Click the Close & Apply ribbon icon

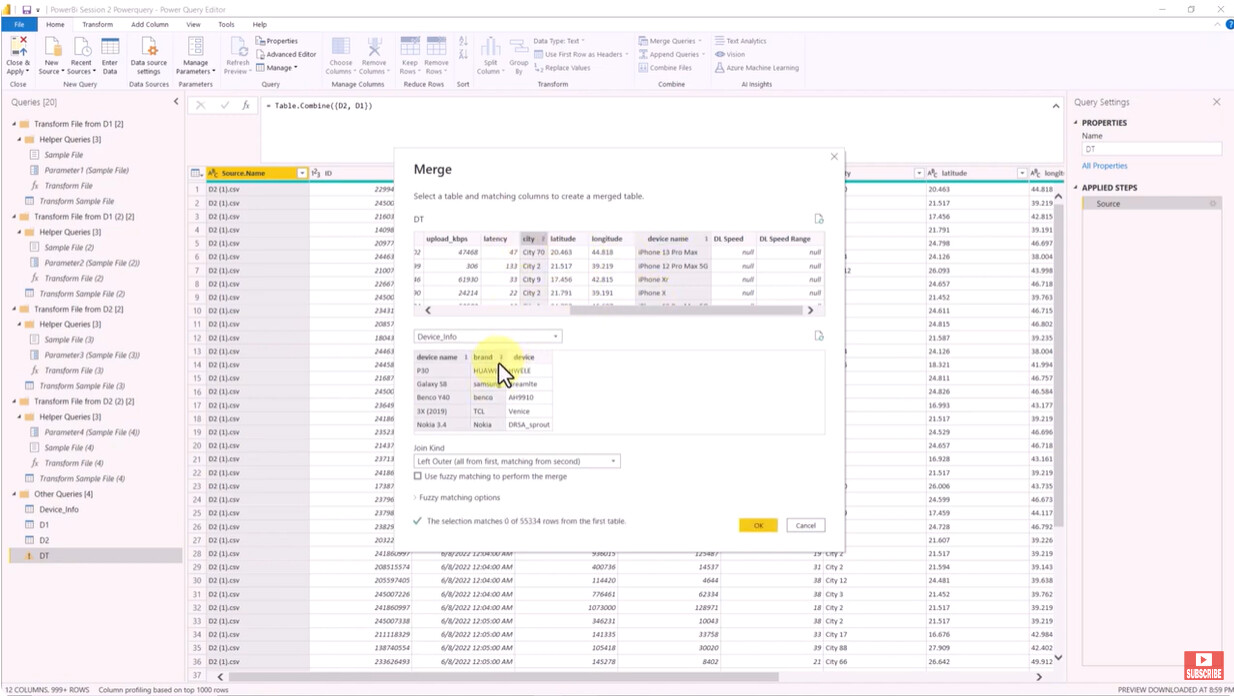(18, 48)
